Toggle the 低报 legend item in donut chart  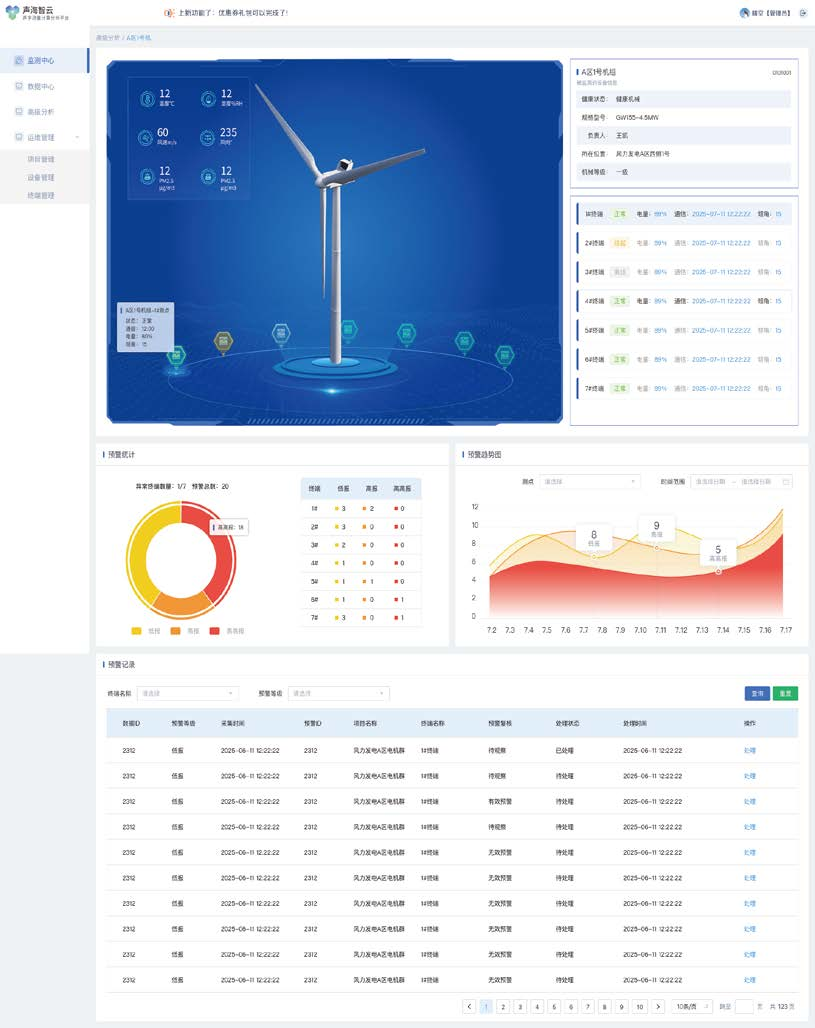coord(145,631)
